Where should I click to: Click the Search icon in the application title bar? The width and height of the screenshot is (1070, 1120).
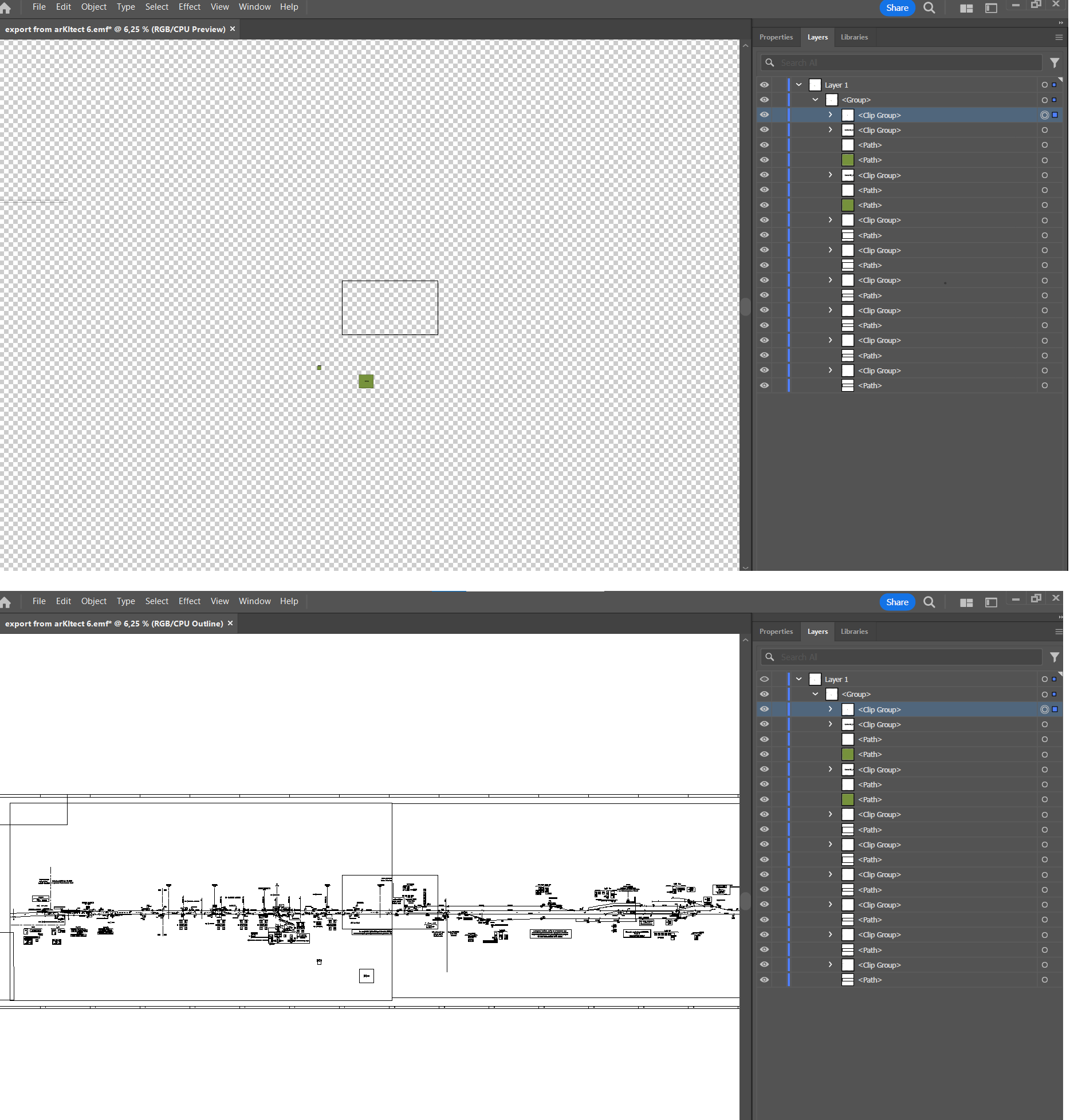coord(929,8)
